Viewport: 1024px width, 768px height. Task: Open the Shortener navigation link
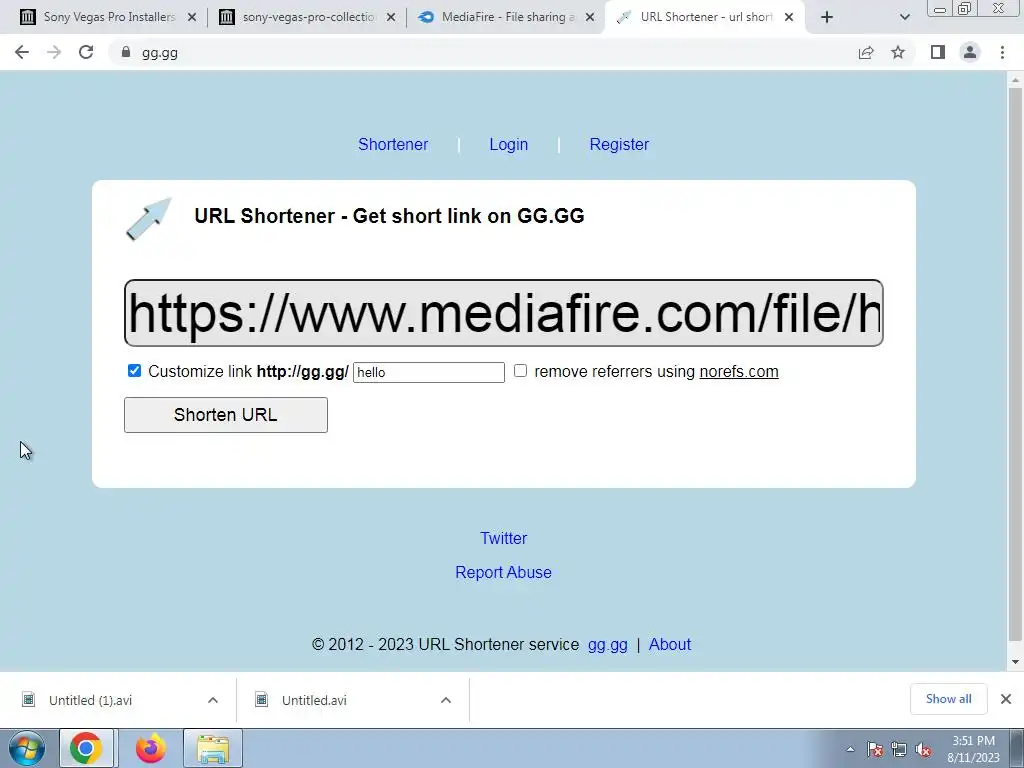tap(392, 144)
